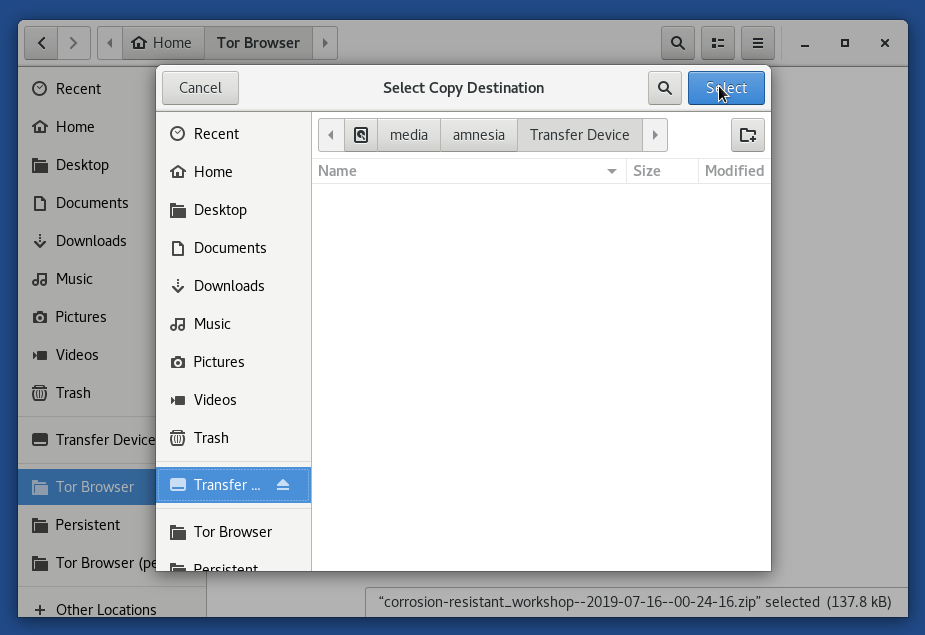Open Recent in the dialog sidebar
The image size is (925, 635).
tap(234, 134)
